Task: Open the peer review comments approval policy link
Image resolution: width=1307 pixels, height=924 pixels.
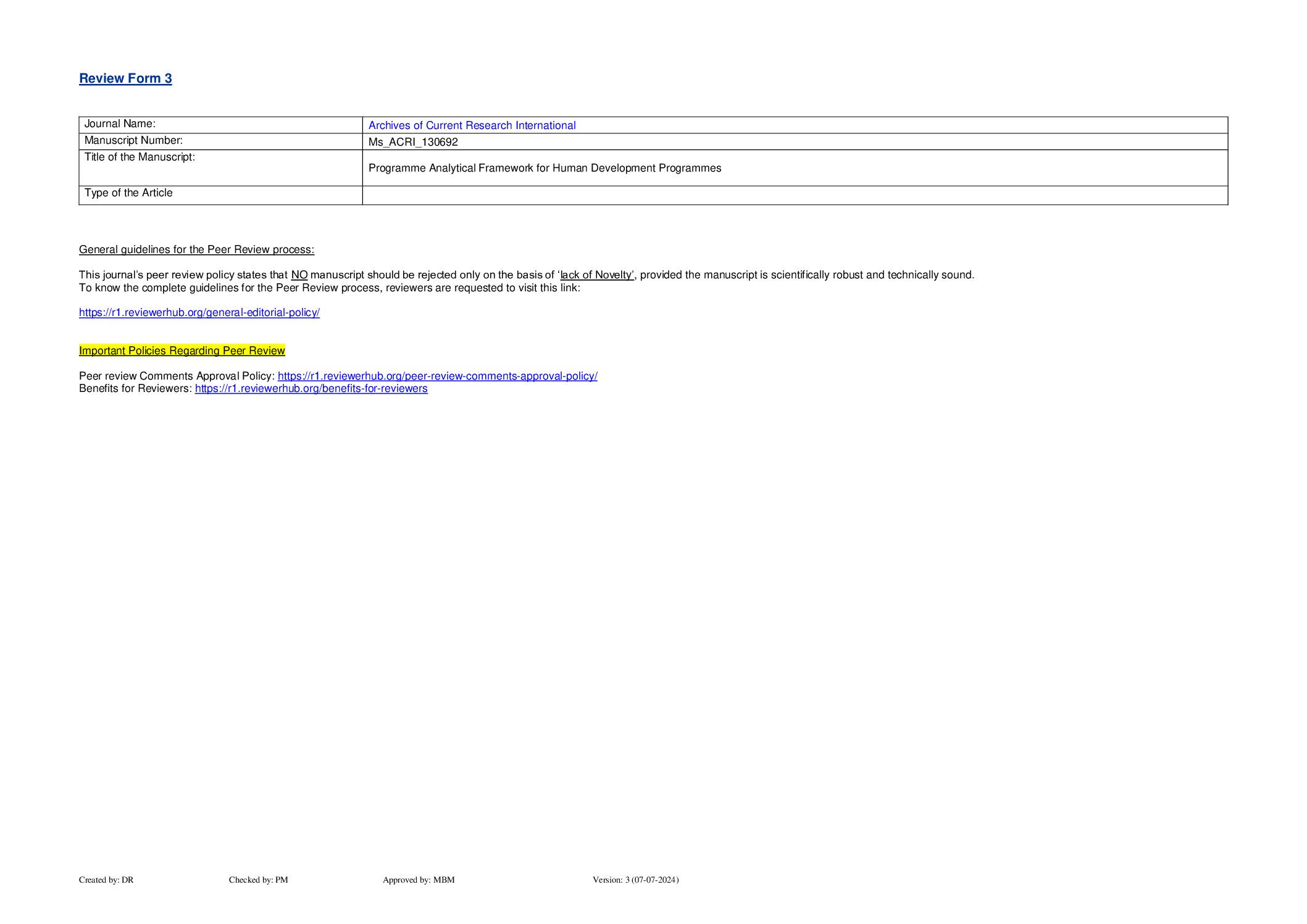Action: tap(437, 376)
